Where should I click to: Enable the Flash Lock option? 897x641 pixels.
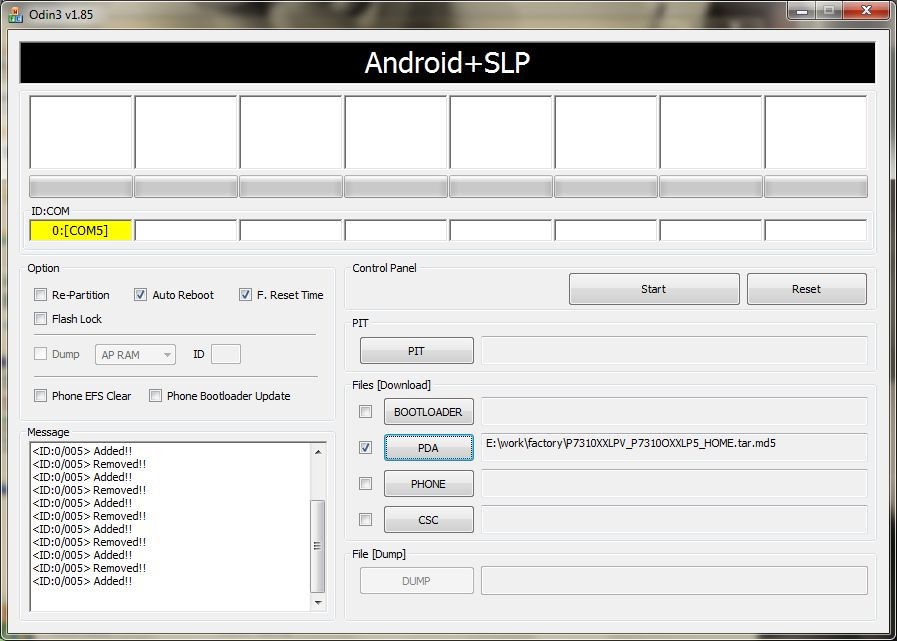[x=41, y=319]
